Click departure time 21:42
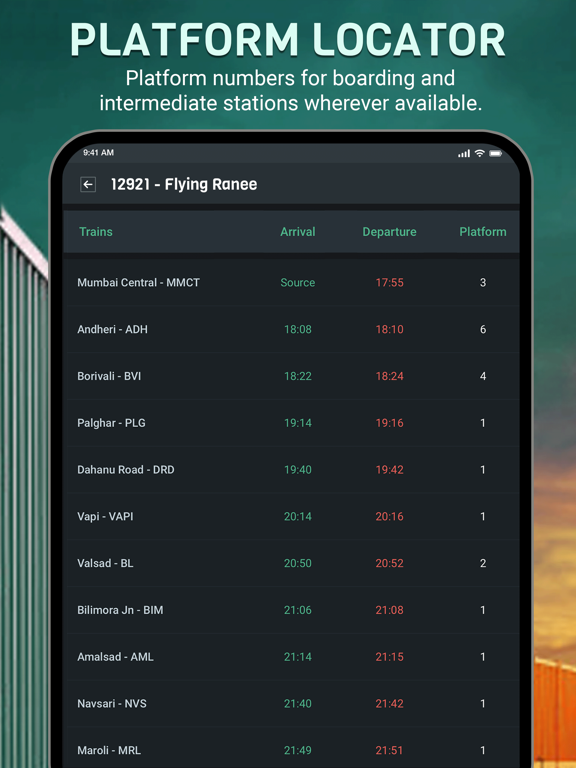576x768 pixels. 389,704
